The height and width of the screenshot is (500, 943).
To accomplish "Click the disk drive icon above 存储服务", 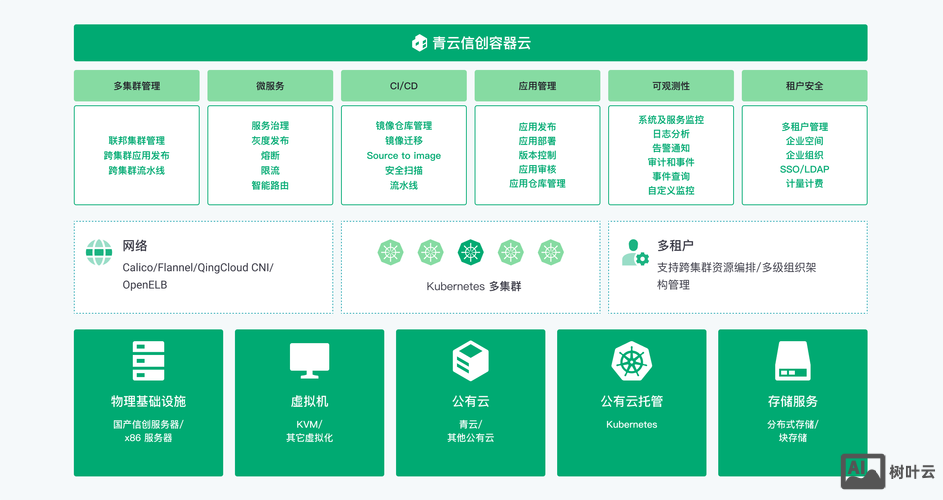I will pos(793,361).
